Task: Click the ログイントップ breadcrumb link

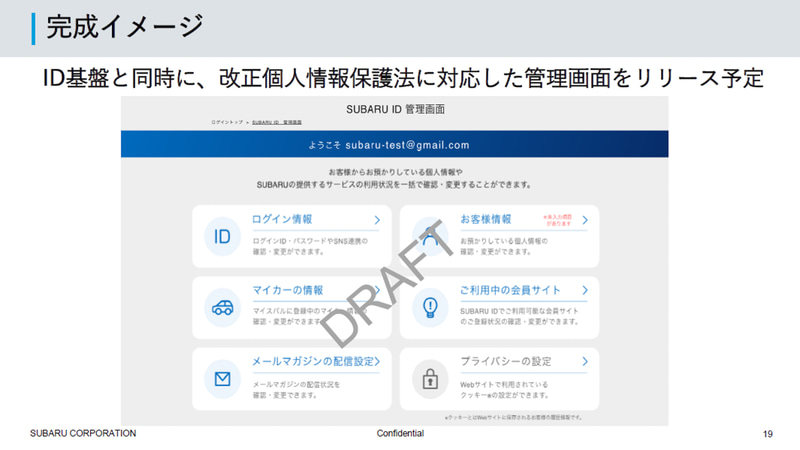Action: [x=227, y=122]
